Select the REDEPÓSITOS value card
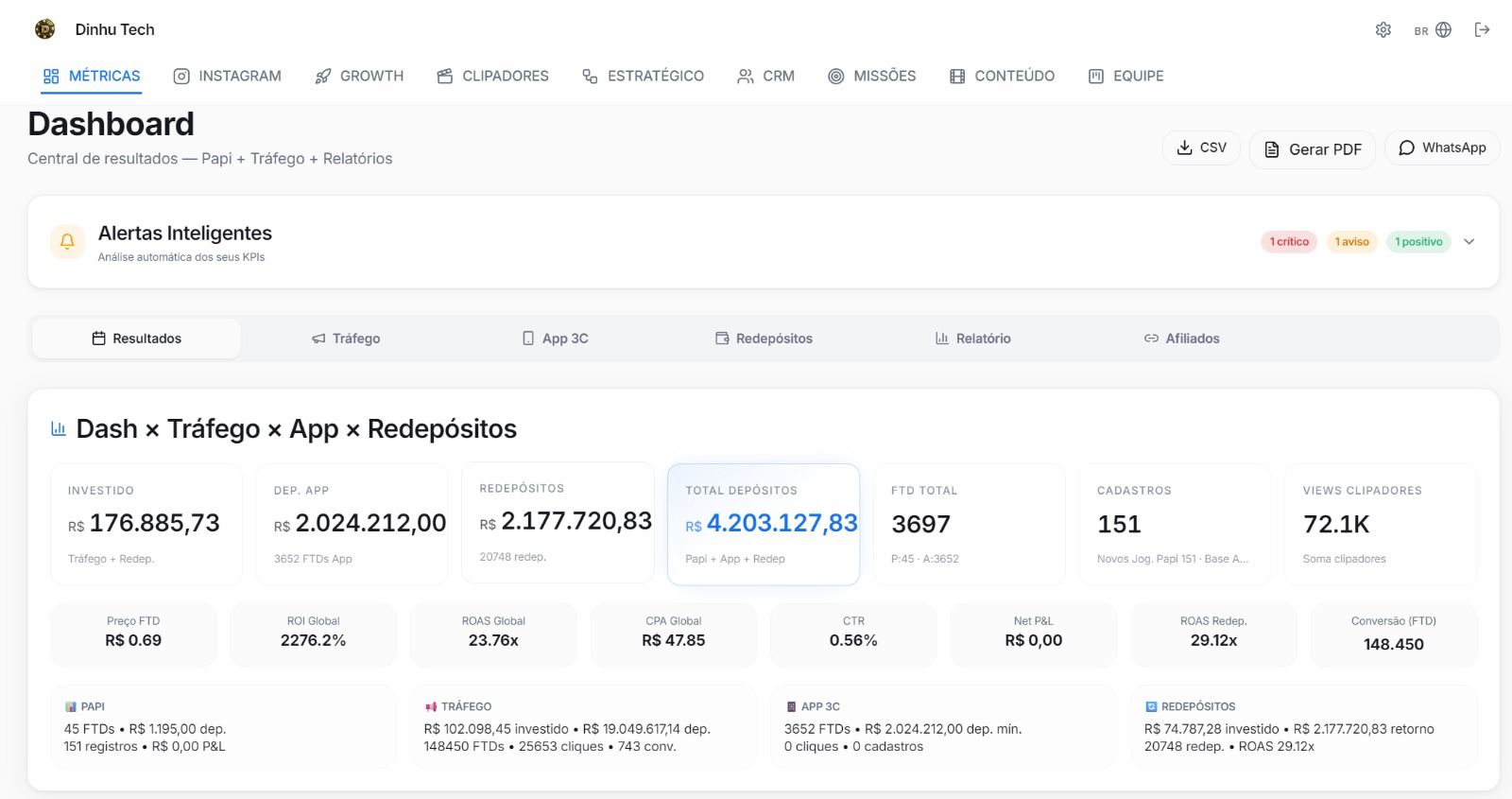The image size is (1512, 799). [558, 522]
